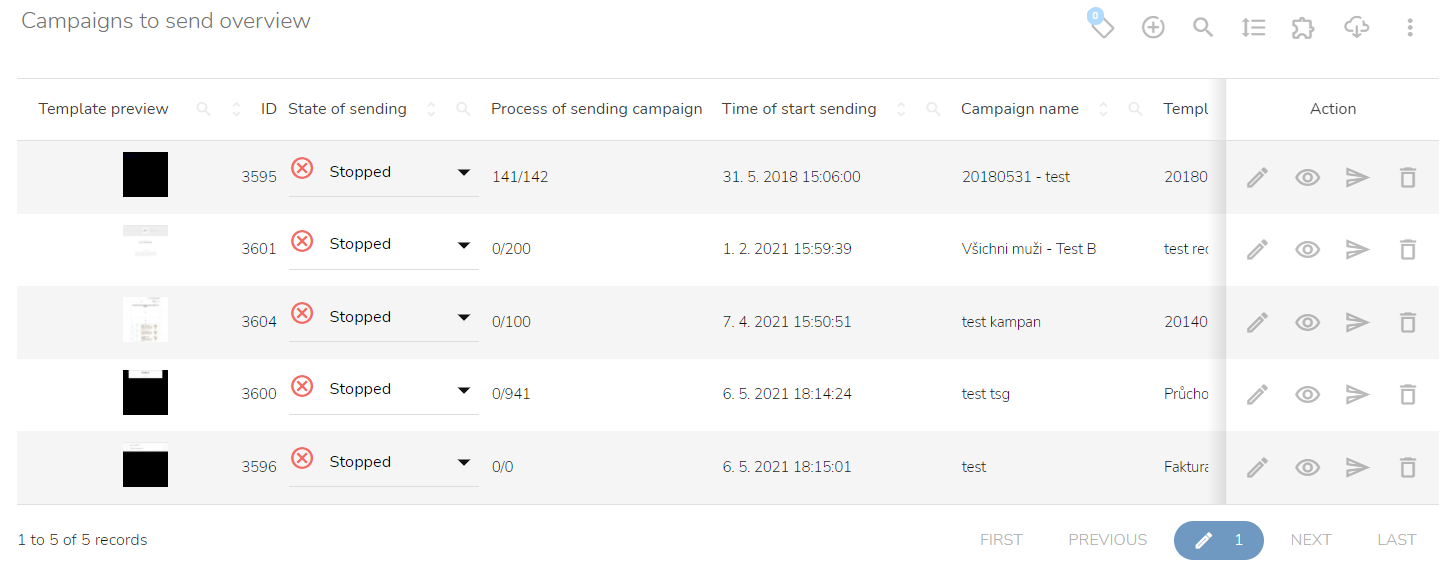Edit campaign 3595 with pencil icon

[1257, 178]
